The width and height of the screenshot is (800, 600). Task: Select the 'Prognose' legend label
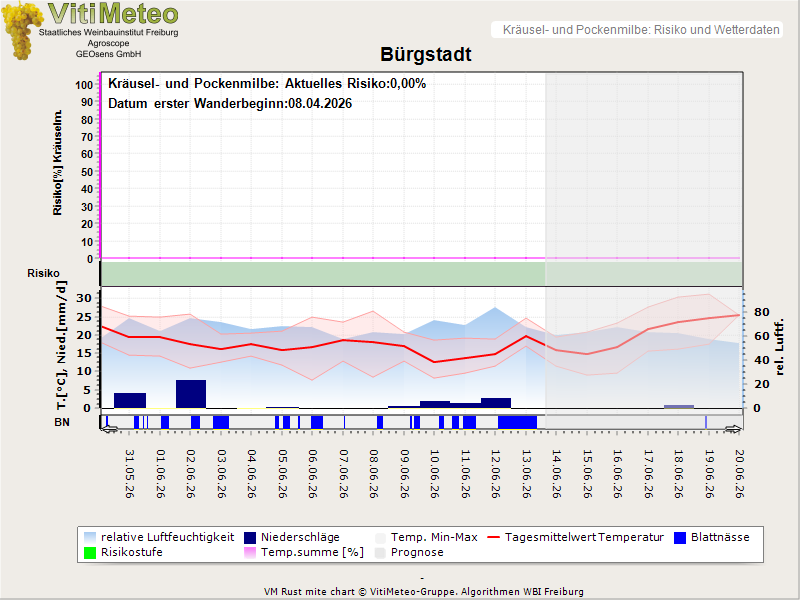point(417,553)
